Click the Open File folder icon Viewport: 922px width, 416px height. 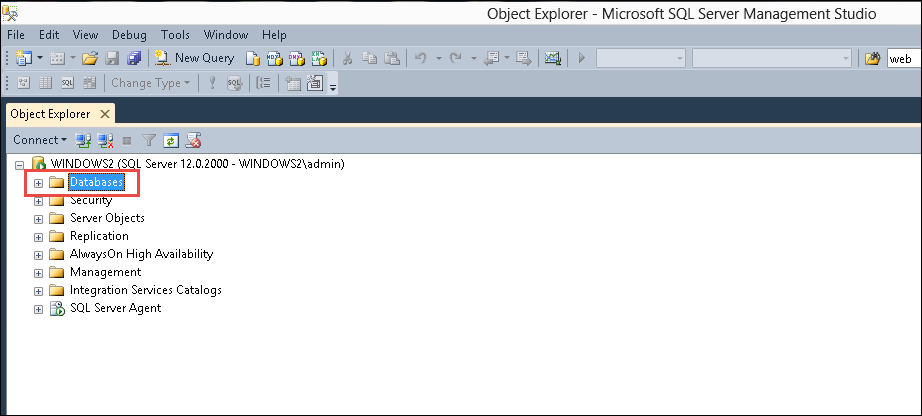coord(89,58)
